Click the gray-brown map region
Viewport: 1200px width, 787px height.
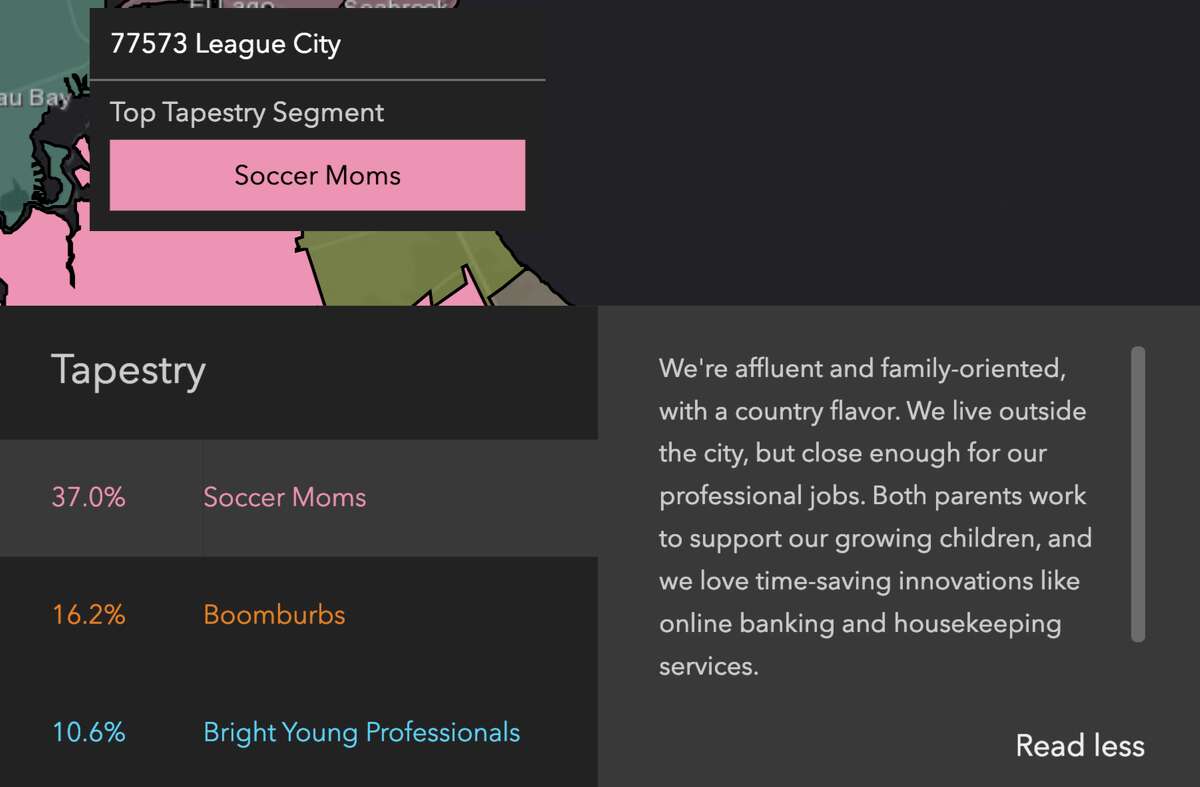point(528,290)
